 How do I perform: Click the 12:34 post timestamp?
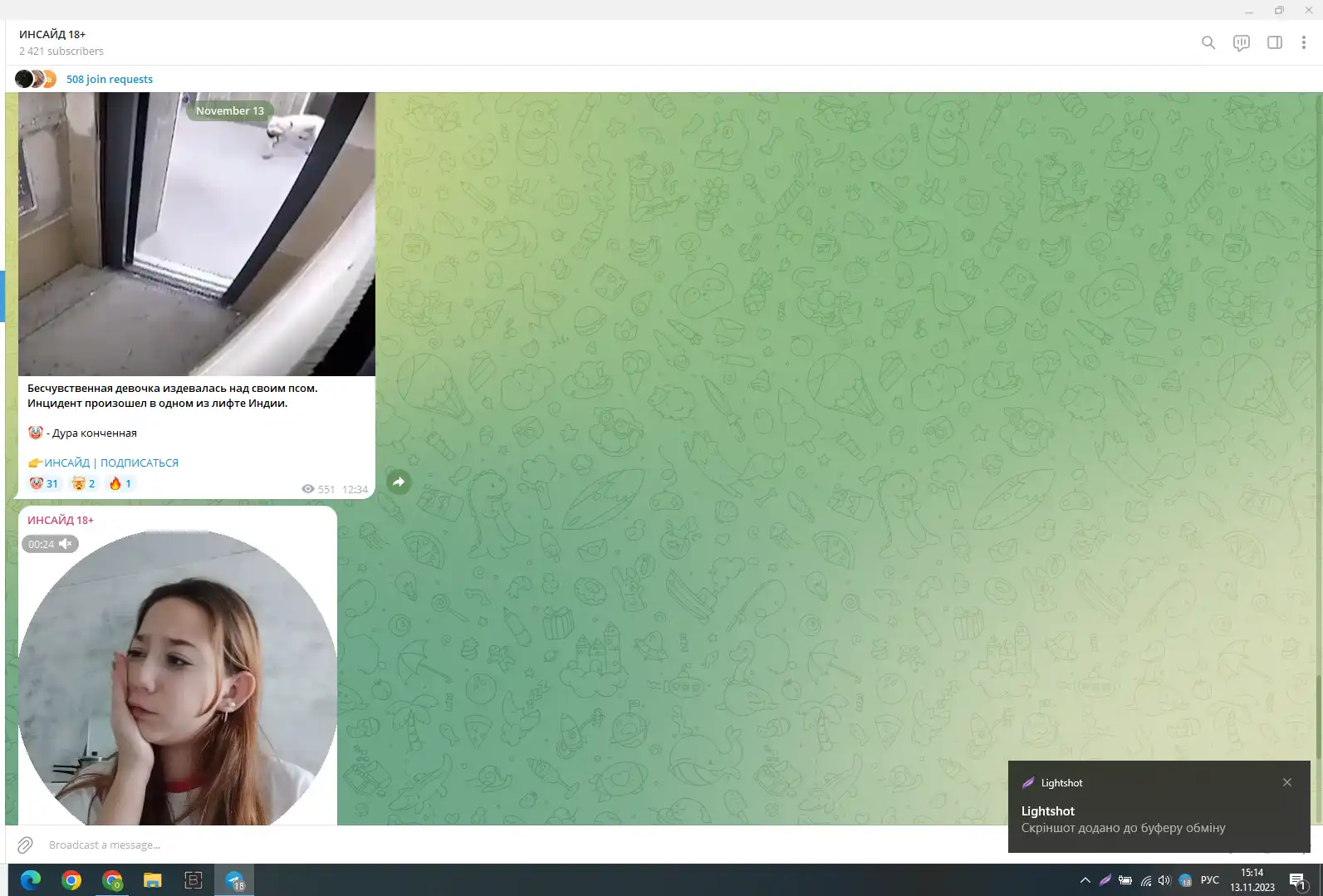pyautogui.click(x=355, y=489)
